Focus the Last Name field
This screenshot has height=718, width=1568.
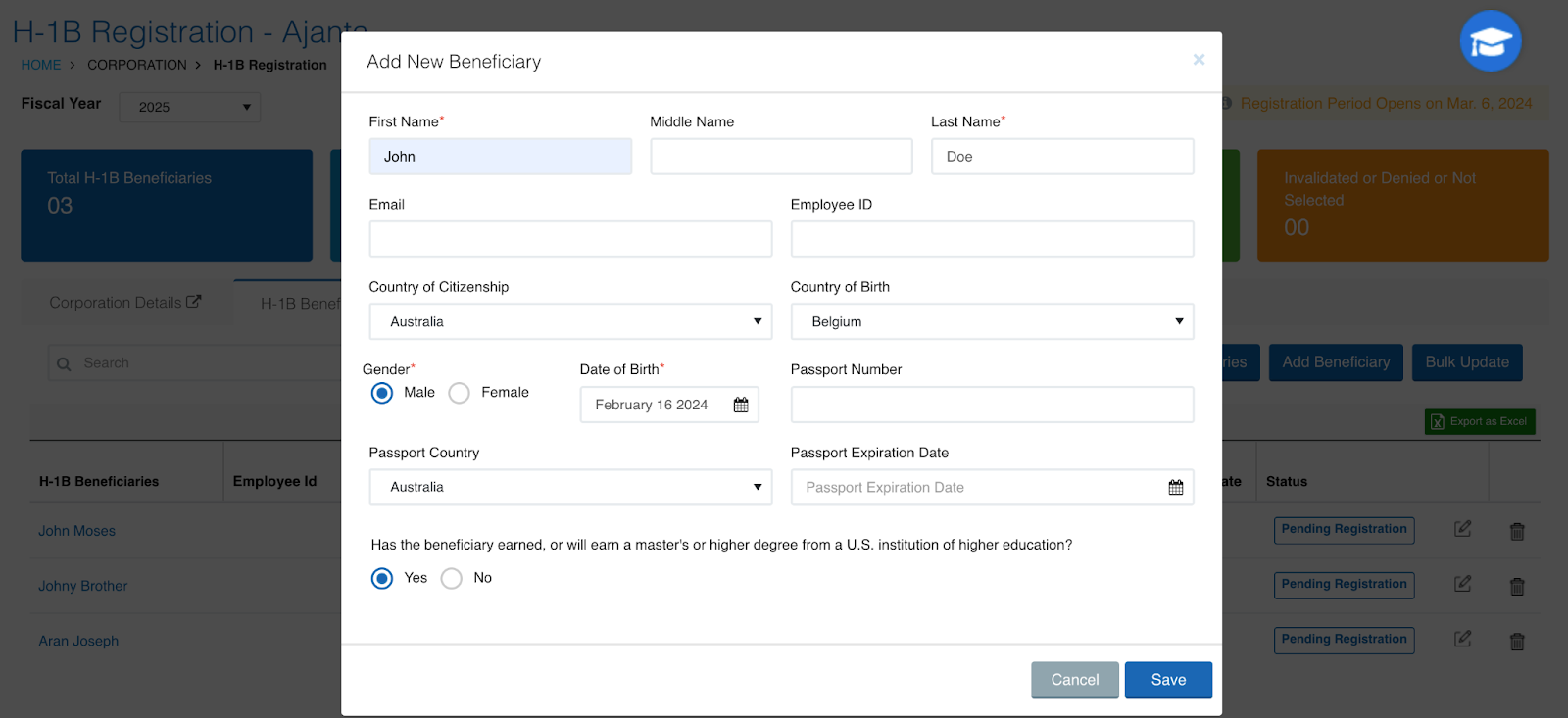tap(1062, 157)
